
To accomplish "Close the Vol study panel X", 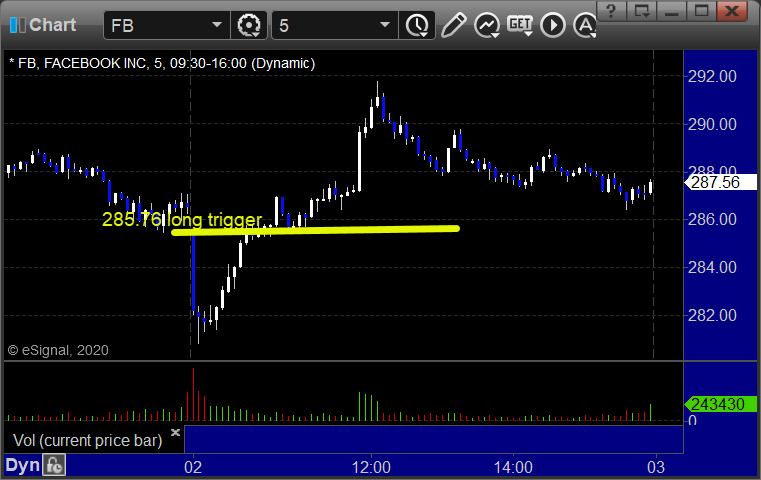I will pos(175,432).
